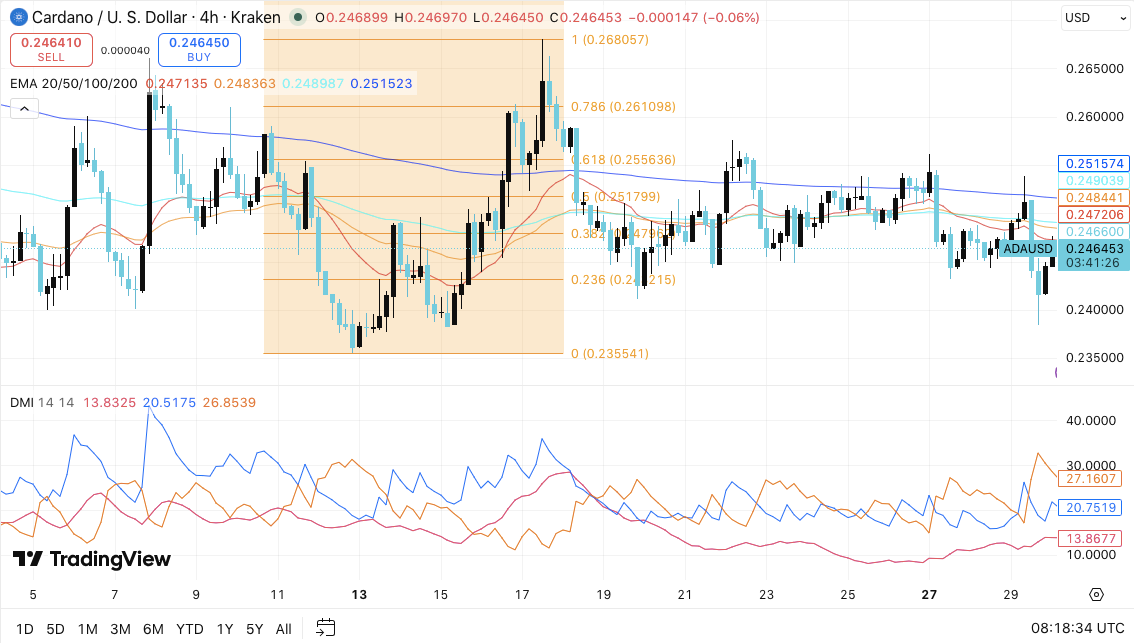Click the BUY 0.246450 button
Screen dimensions: 1134x643
tap(197, 49)
